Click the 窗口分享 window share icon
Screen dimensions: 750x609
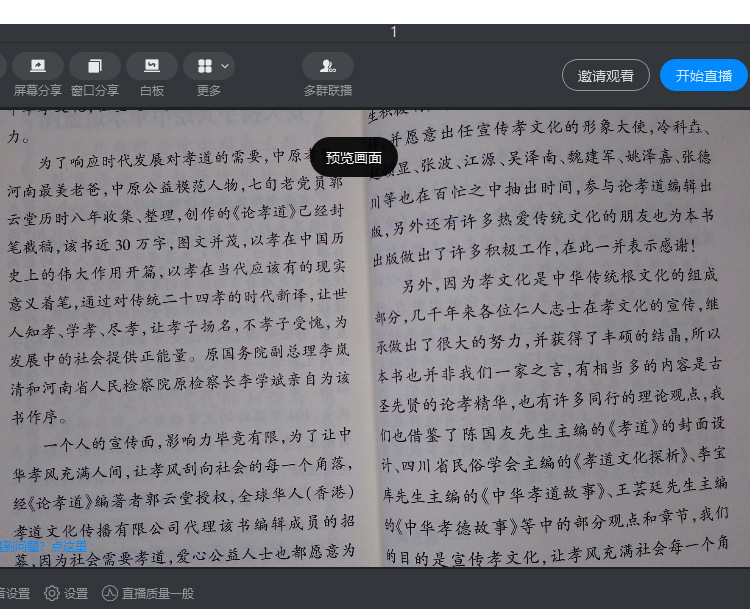[x=94, y=66]
